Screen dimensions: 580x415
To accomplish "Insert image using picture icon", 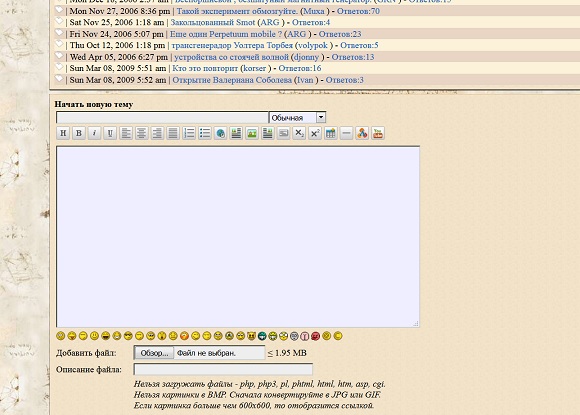I will tap(252, 133).
